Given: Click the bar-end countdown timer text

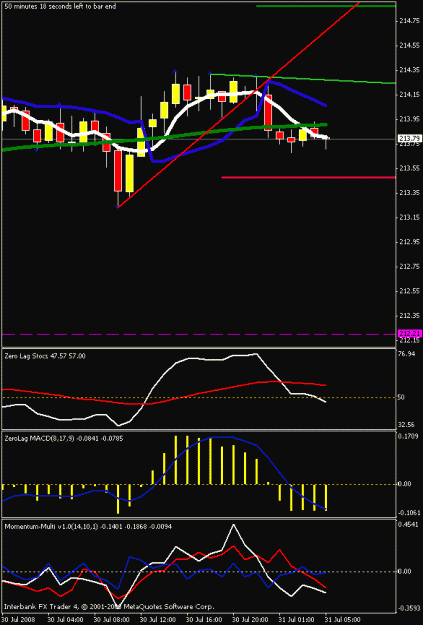Looking at the screenshot, I should pyautogui.click(x=60, y=6).
